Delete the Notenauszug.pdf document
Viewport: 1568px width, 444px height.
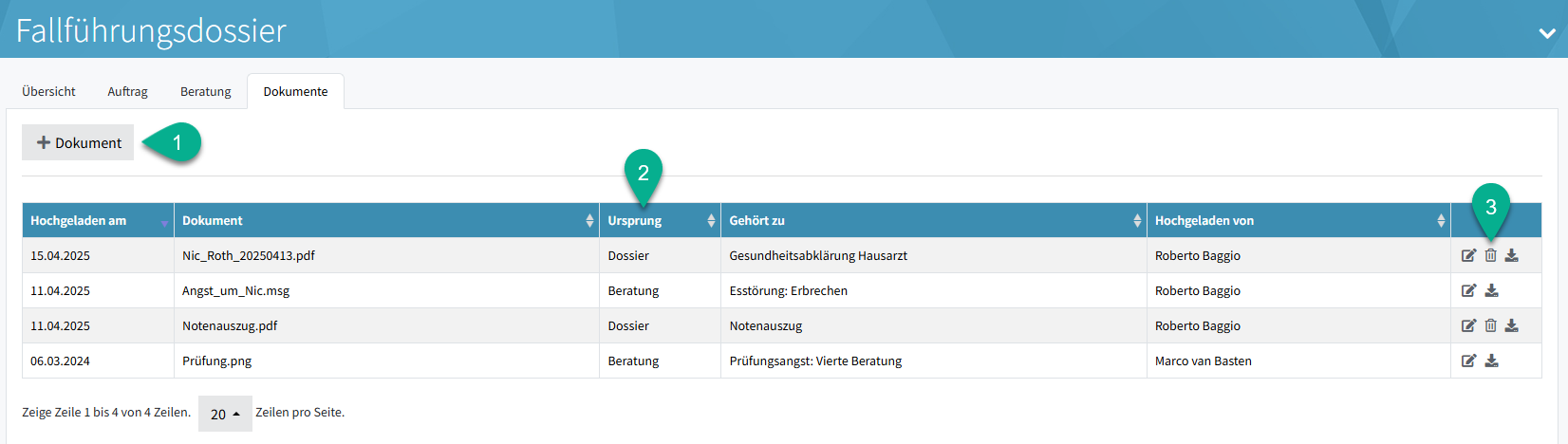(x=1490, y=325)
